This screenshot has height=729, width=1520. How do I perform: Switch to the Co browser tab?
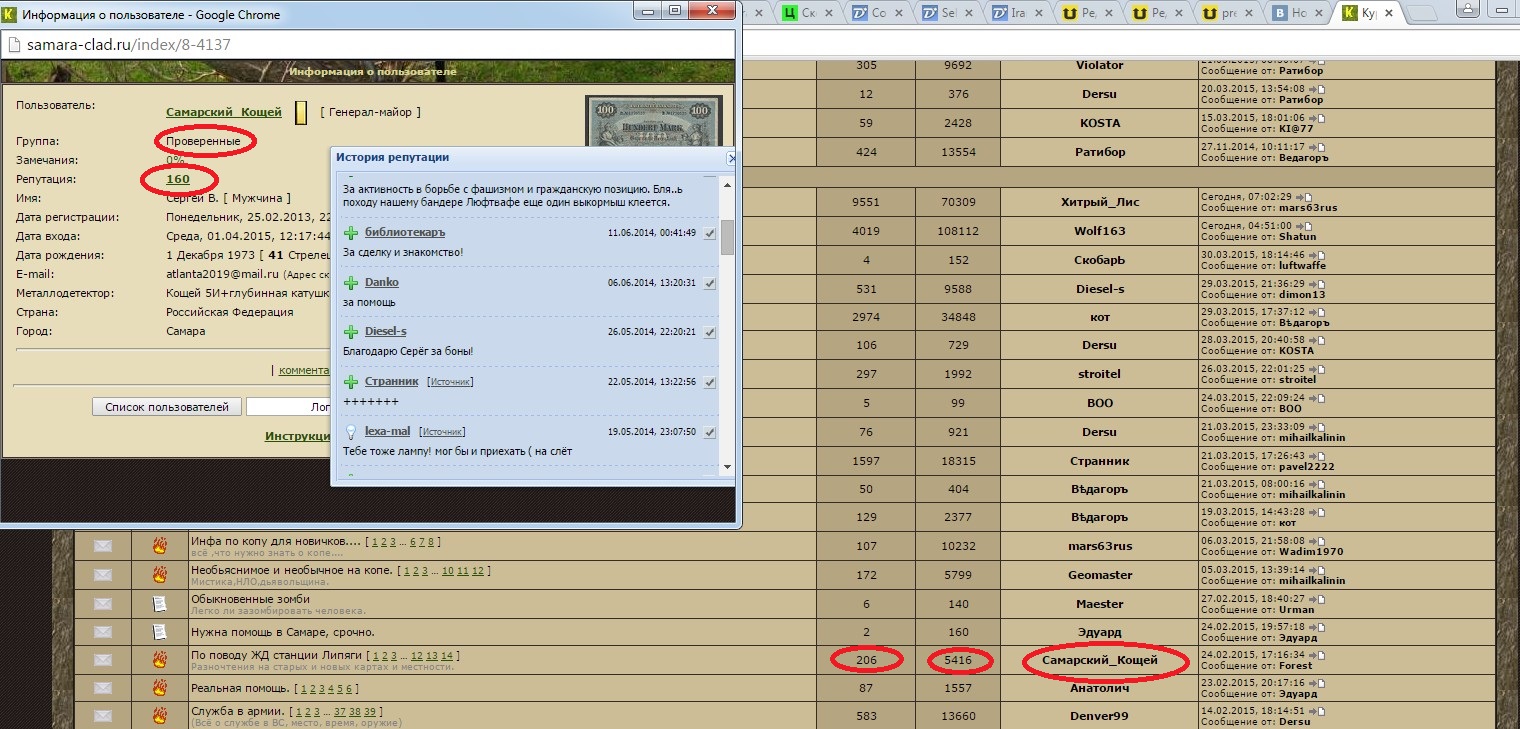point(880,13)
